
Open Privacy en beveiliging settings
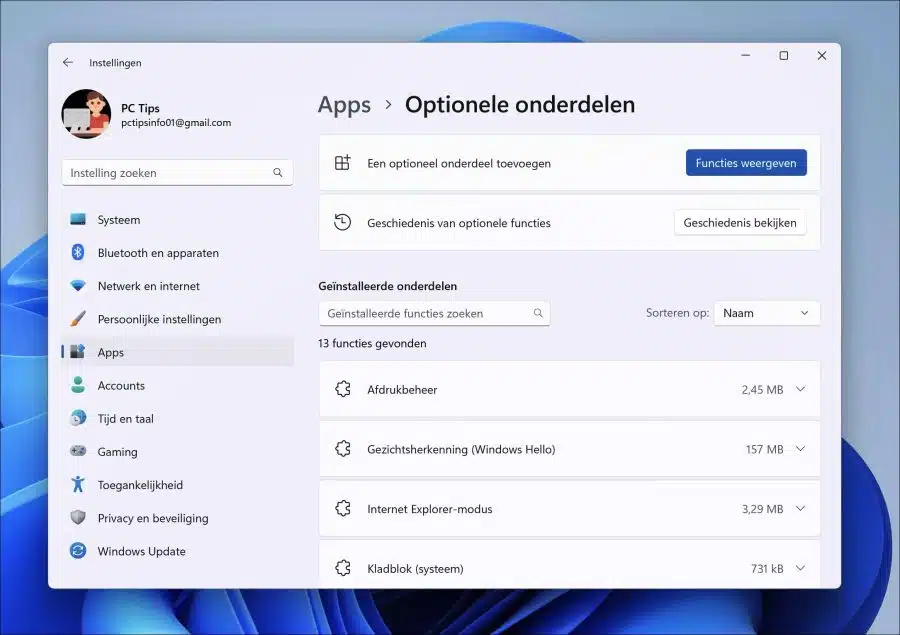(x=177, y=518)
